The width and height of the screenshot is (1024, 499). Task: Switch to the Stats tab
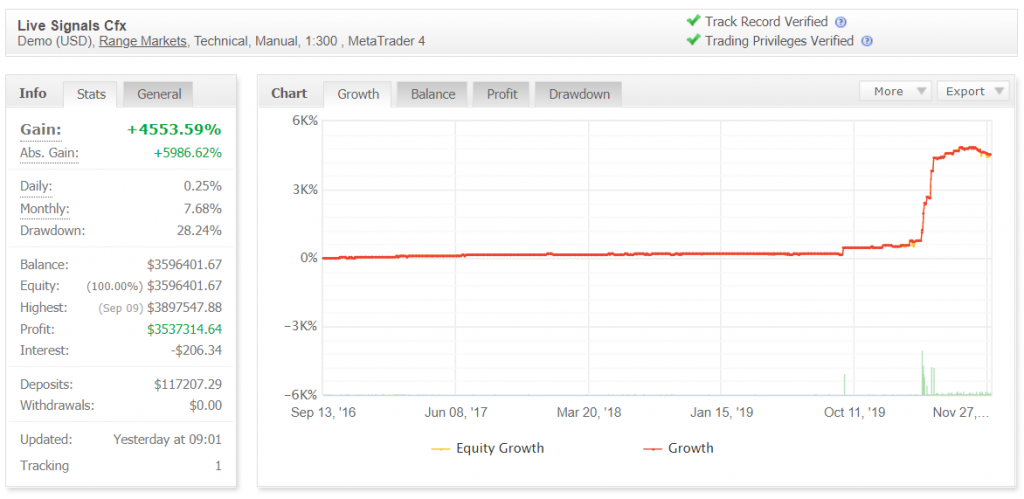coord(91,94)
